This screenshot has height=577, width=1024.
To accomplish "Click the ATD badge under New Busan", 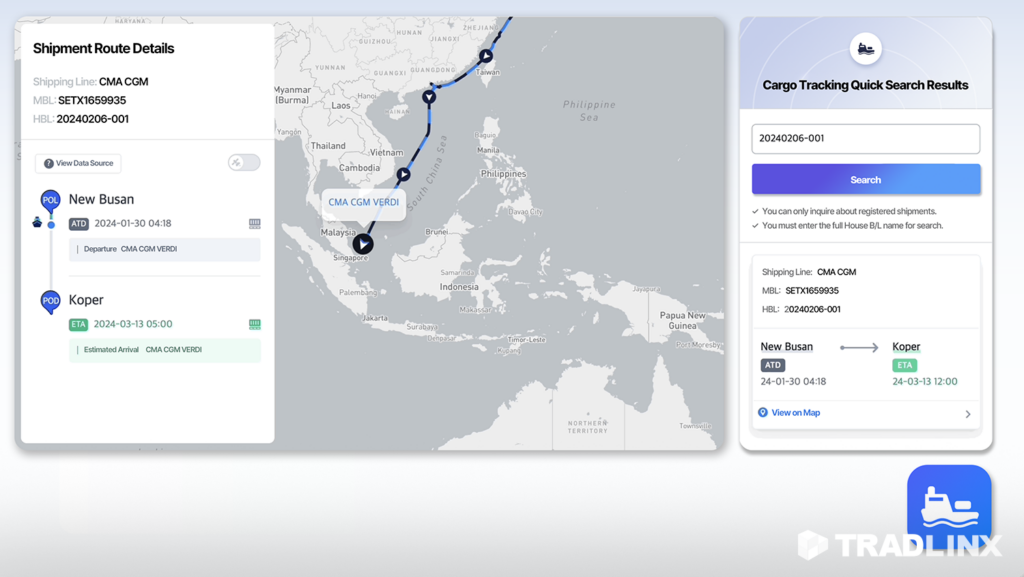I will pos(78,224).
